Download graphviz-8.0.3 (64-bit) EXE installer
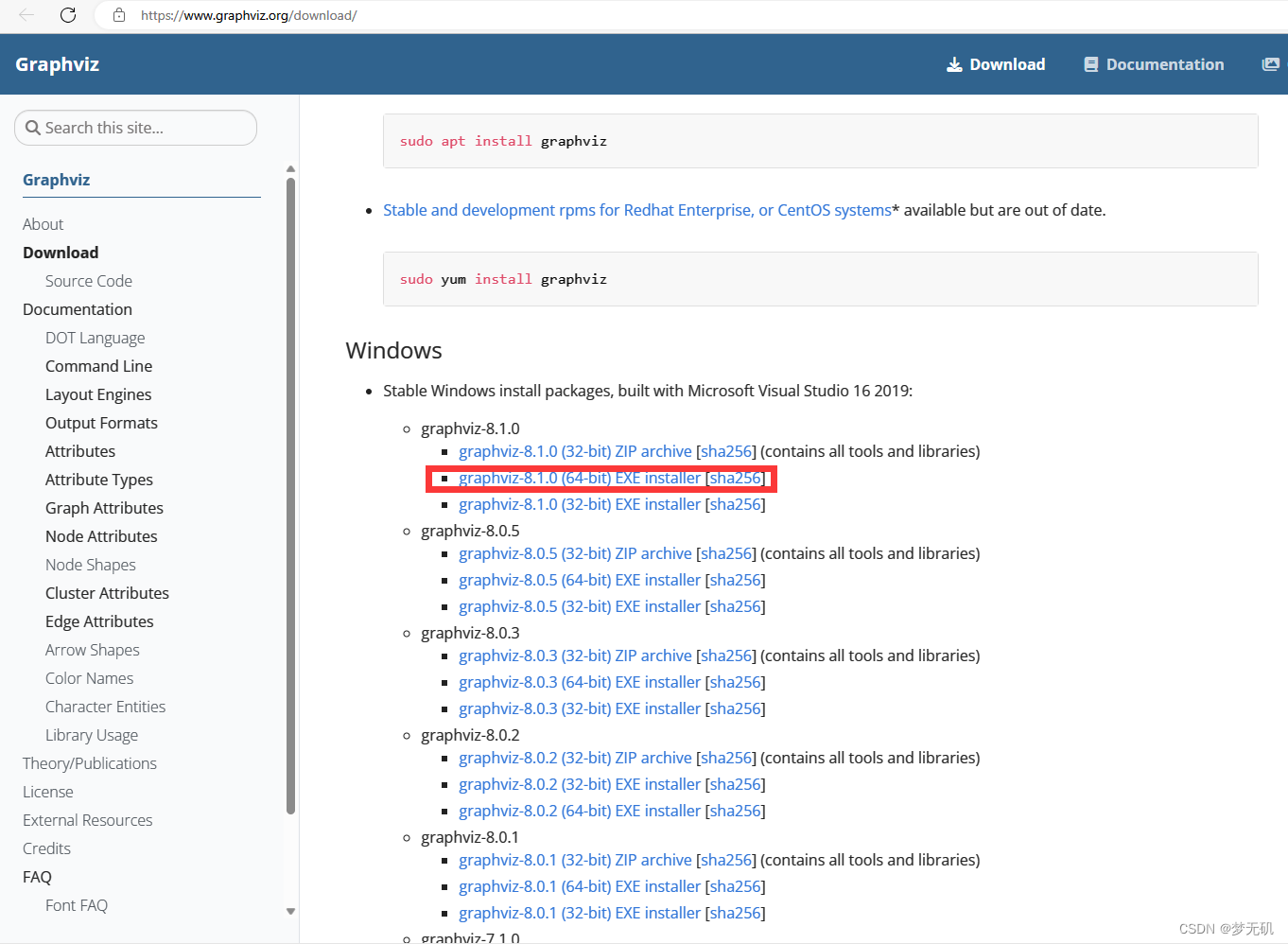Image resolution: width=1288 pixels, height=944 pixels. coord(580,682)
